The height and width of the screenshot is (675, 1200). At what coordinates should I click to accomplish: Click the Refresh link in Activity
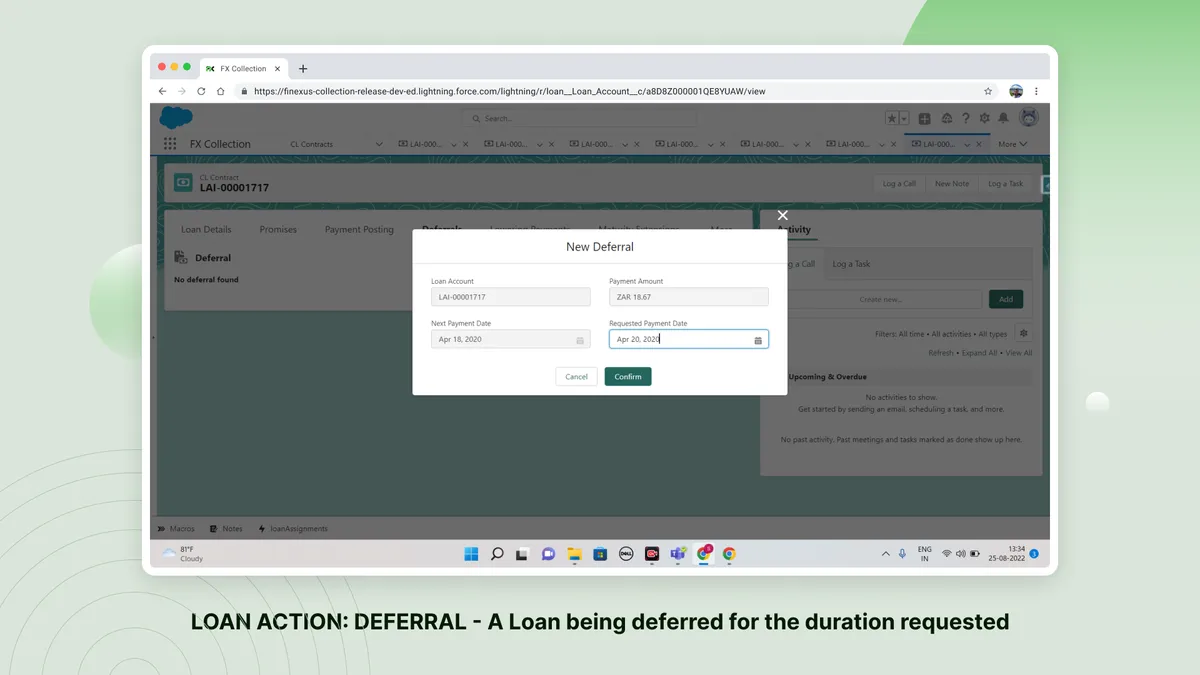coord(941,353)
